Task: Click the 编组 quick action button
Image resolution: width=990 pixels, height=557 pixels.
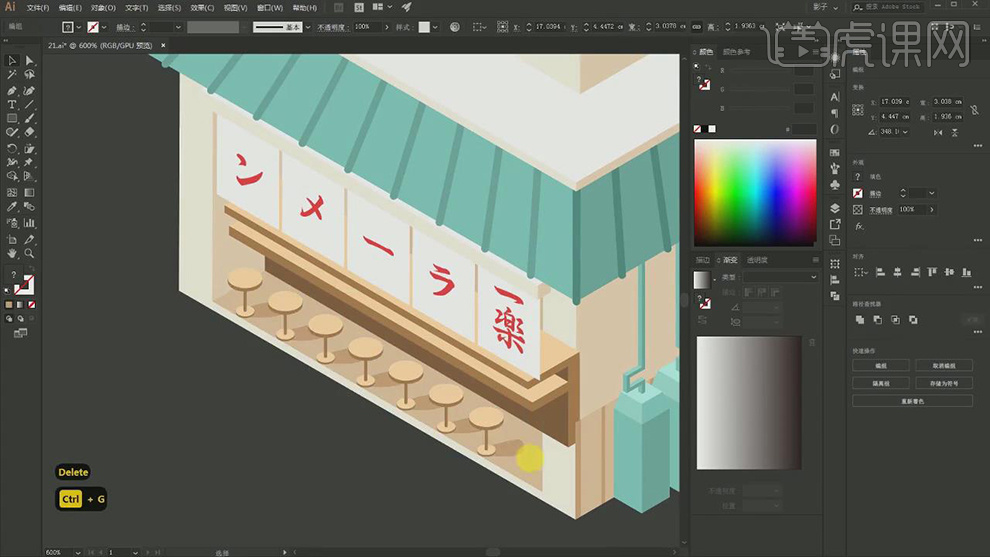Action: pos(881,366)
